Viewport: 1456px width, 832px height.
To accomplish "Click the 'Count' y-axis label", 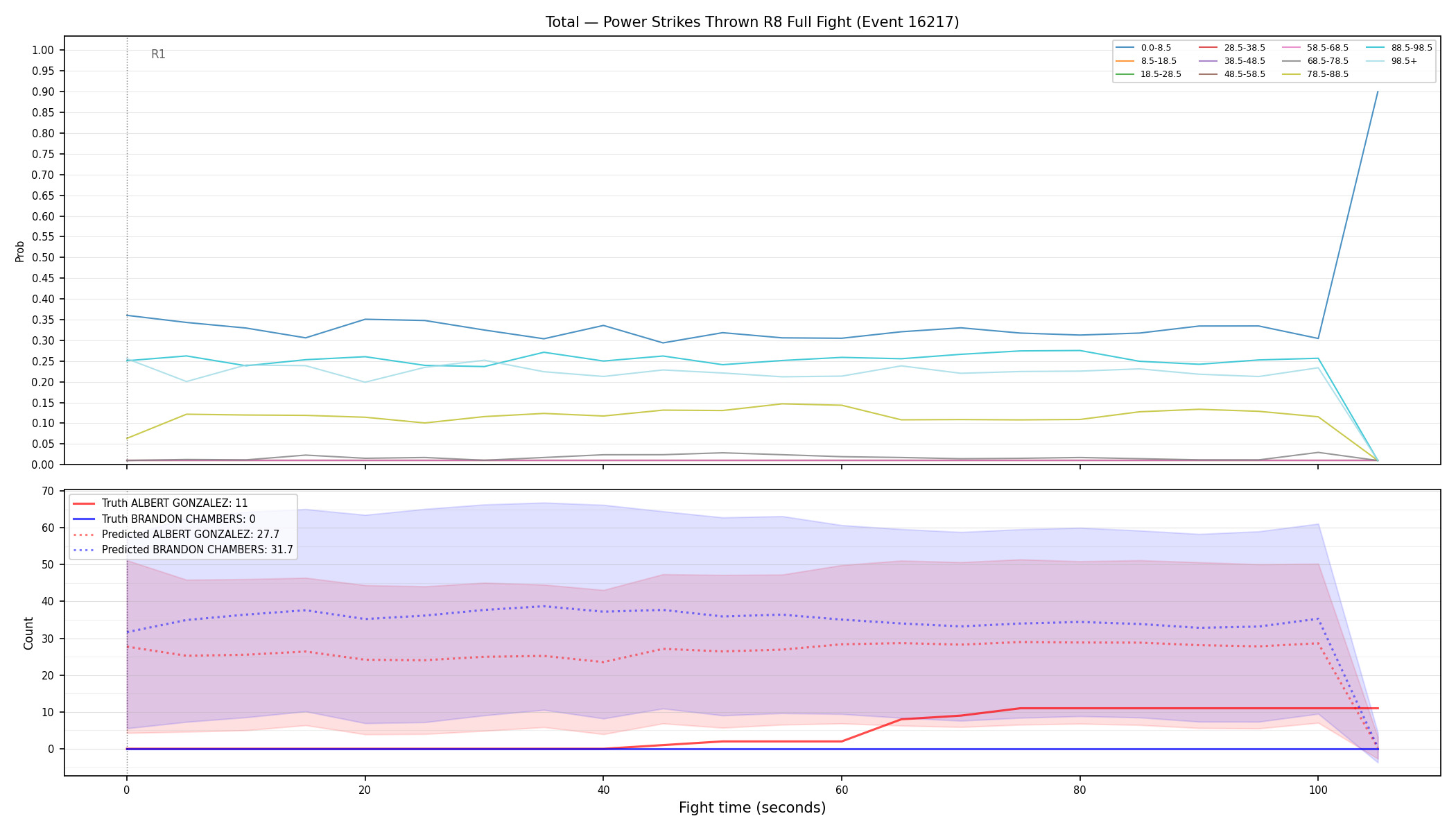I will (x=28, y=633).
